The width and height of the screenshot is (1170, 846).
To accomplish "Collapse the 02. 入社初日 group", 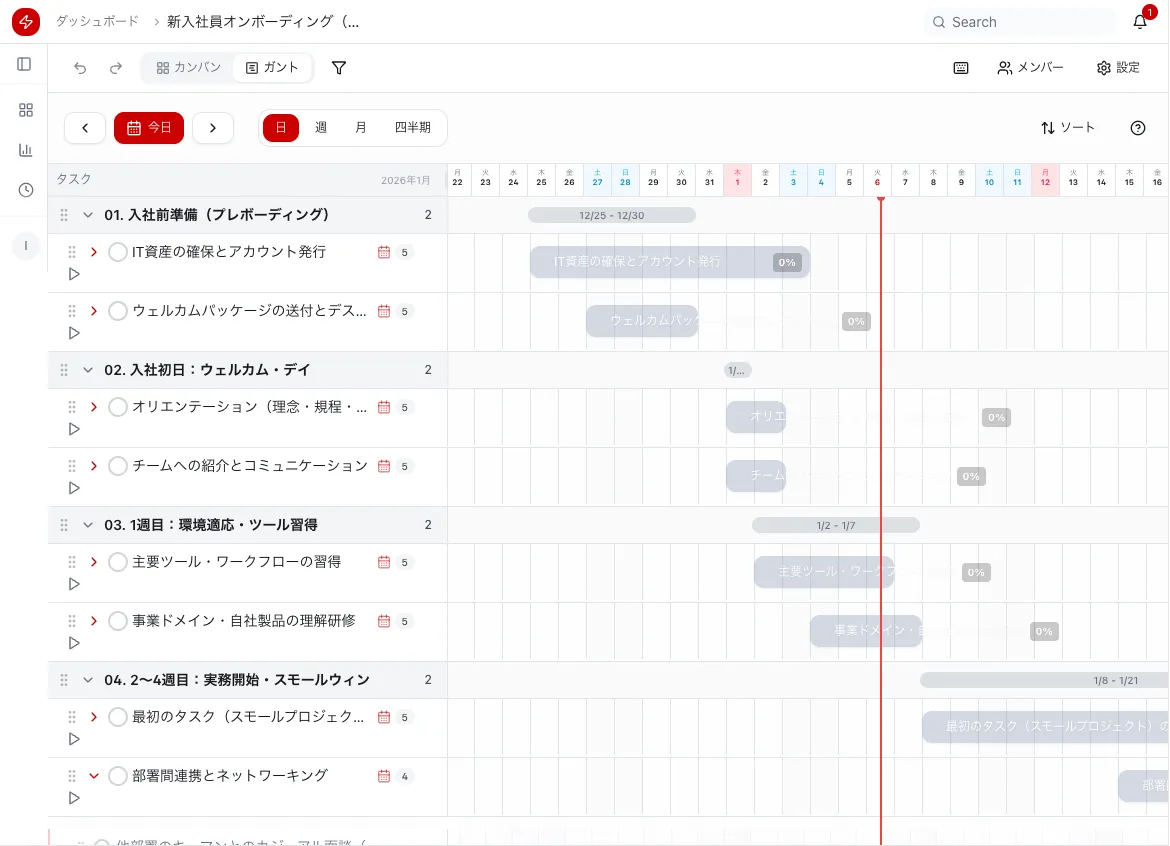I will [x=88, y=370].
